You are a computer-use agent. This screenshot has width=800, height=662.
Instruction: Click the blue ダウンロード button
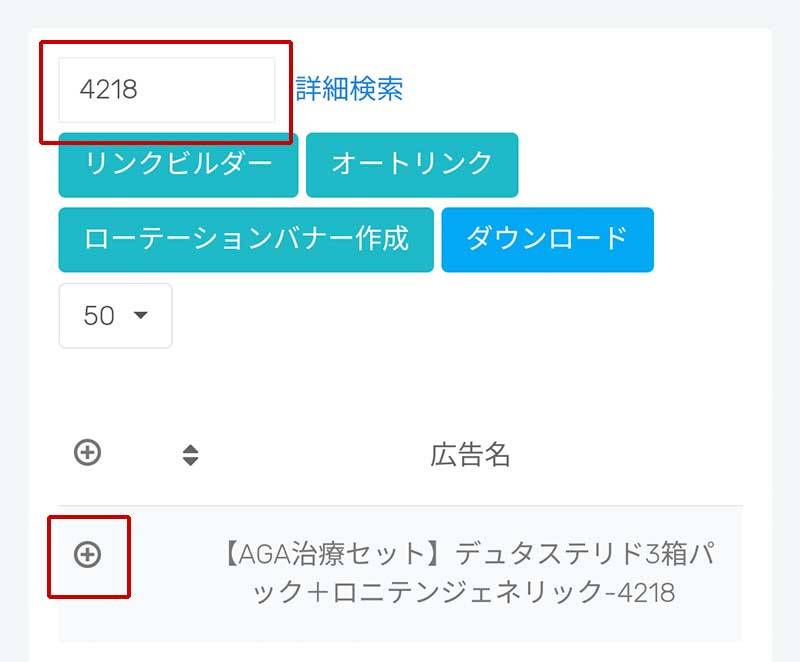tap(547, 240)
